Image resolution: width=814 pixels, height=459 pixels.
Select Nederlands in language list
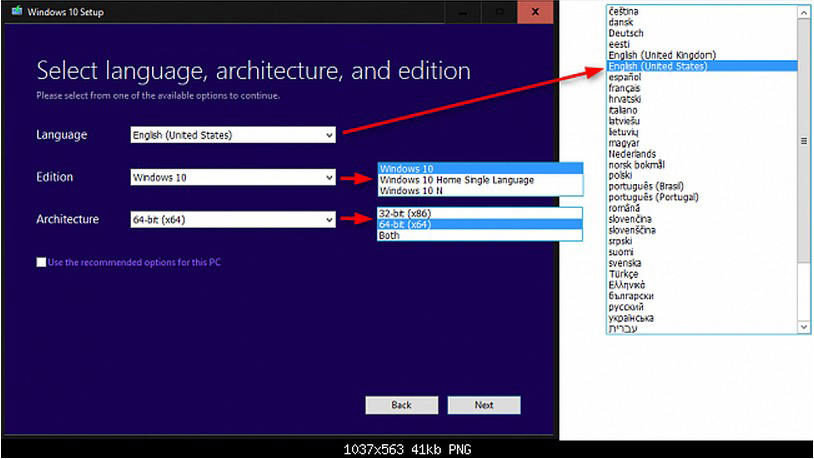[x=702, y=154]
